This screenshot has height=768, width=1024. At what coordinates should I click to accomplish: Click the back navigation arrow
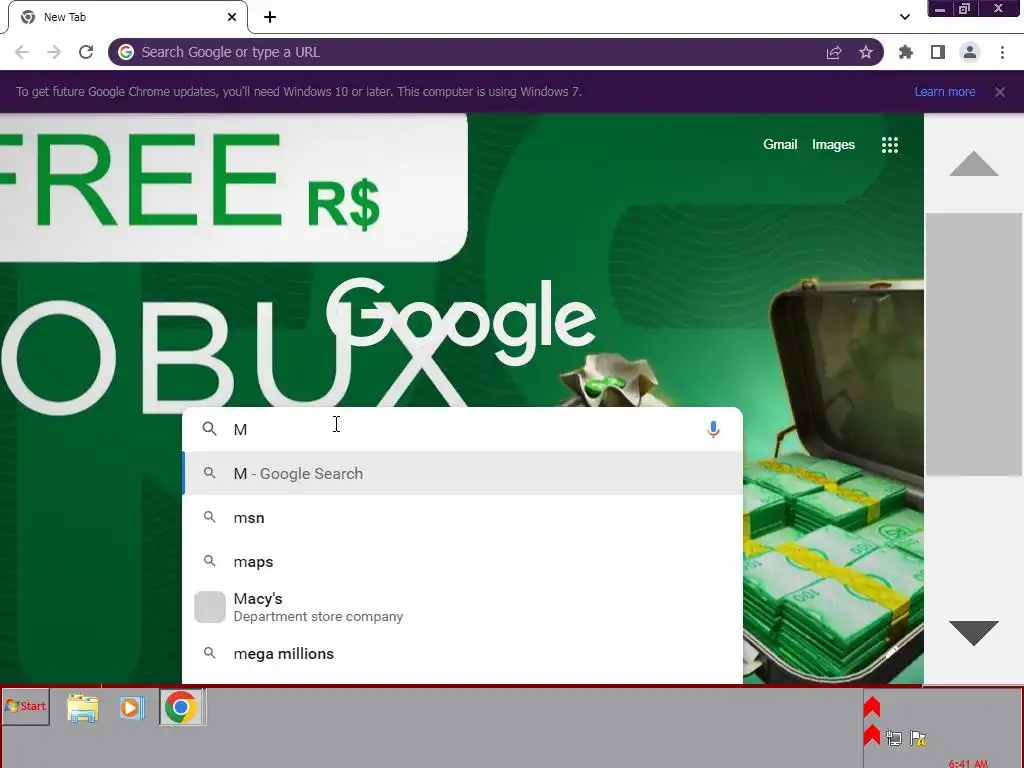22,52
